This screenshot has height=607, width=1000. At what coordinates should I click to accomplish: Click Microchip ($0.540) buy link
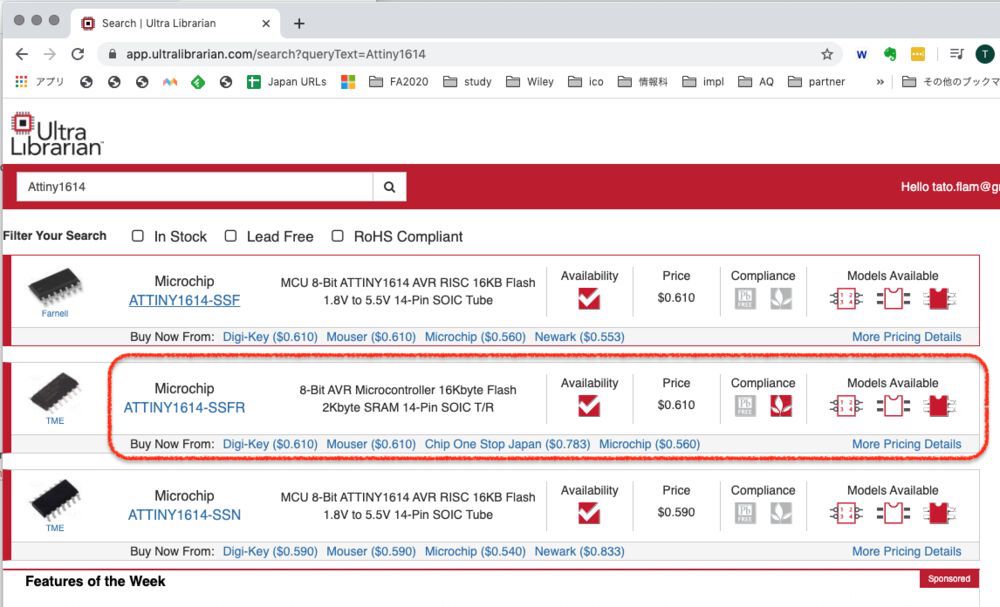(x=475, y=551)
